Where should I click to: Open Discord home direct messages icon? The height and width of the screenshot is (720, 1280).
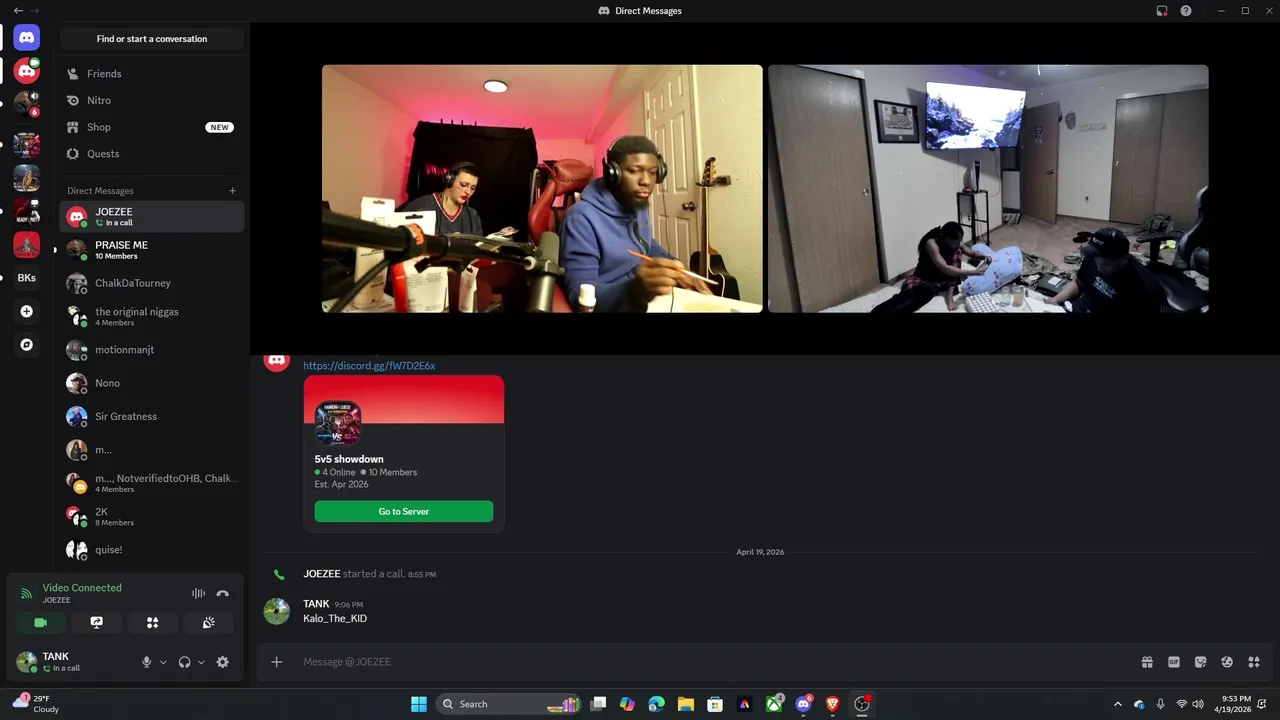[27, 38]
